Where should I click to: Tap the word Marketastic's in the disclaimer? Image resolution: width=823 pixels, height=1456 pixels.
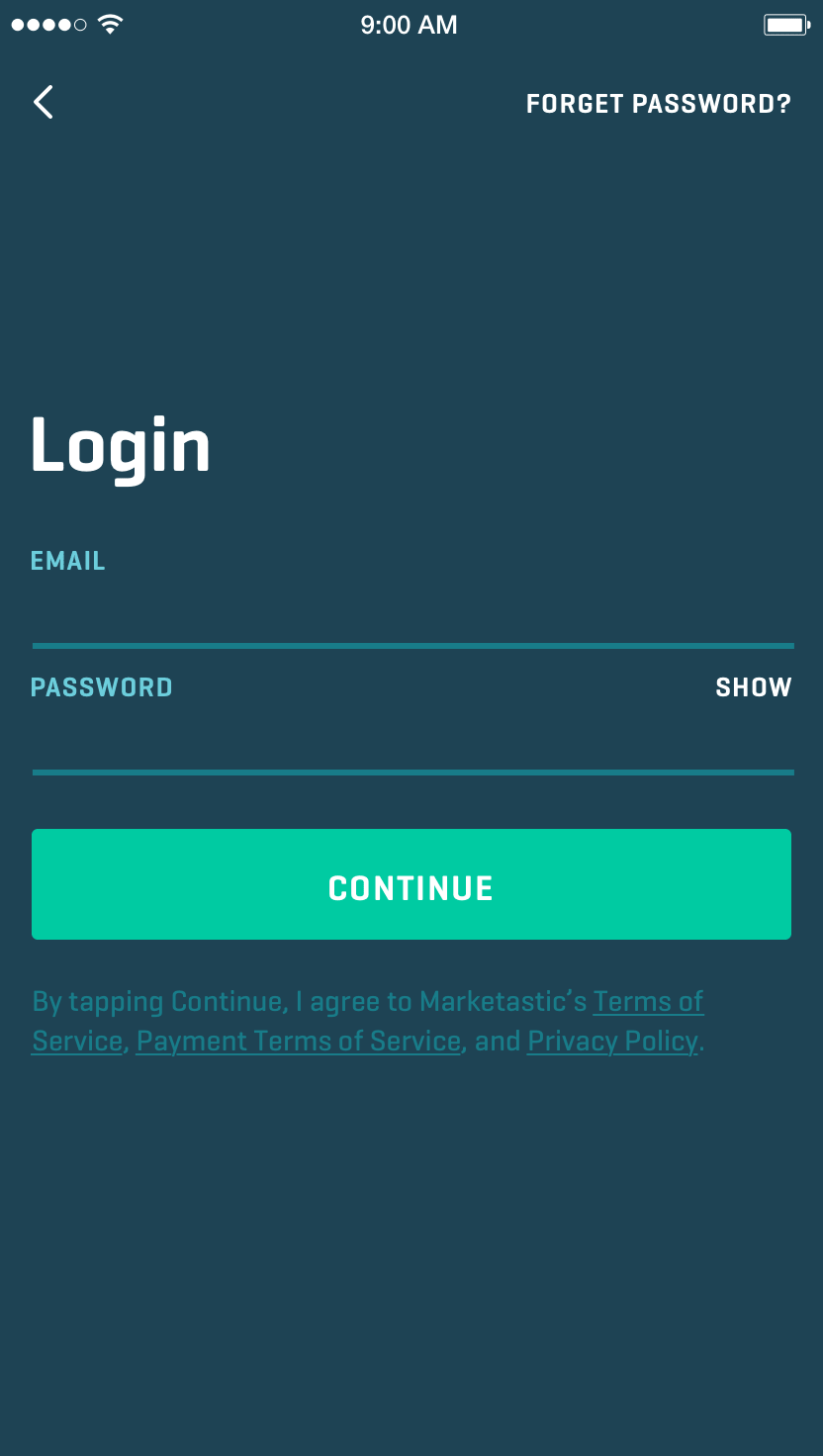tap(503, 1002)
